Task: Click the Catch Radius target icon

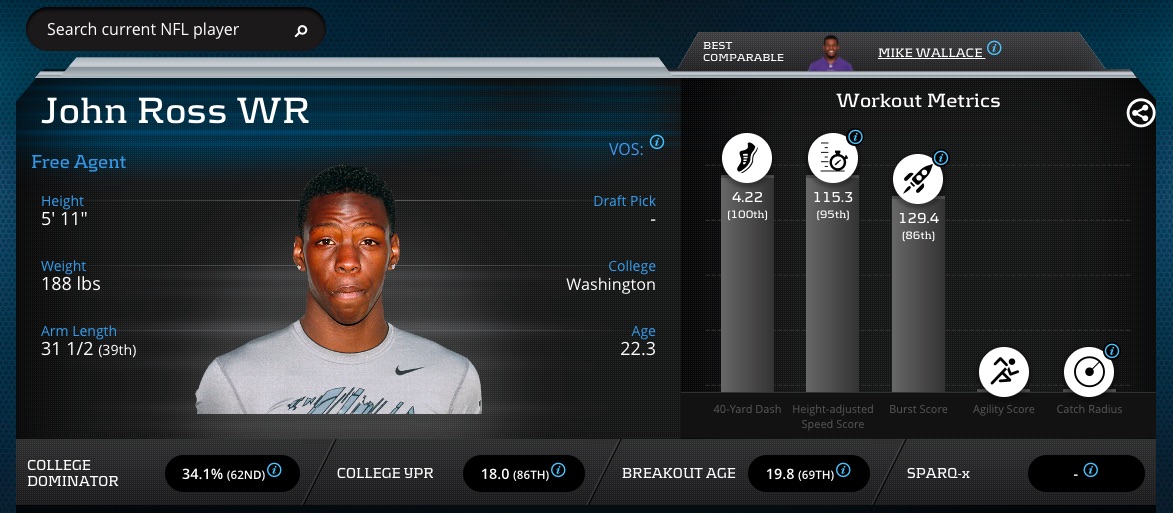Action: tap(1089, 371)
